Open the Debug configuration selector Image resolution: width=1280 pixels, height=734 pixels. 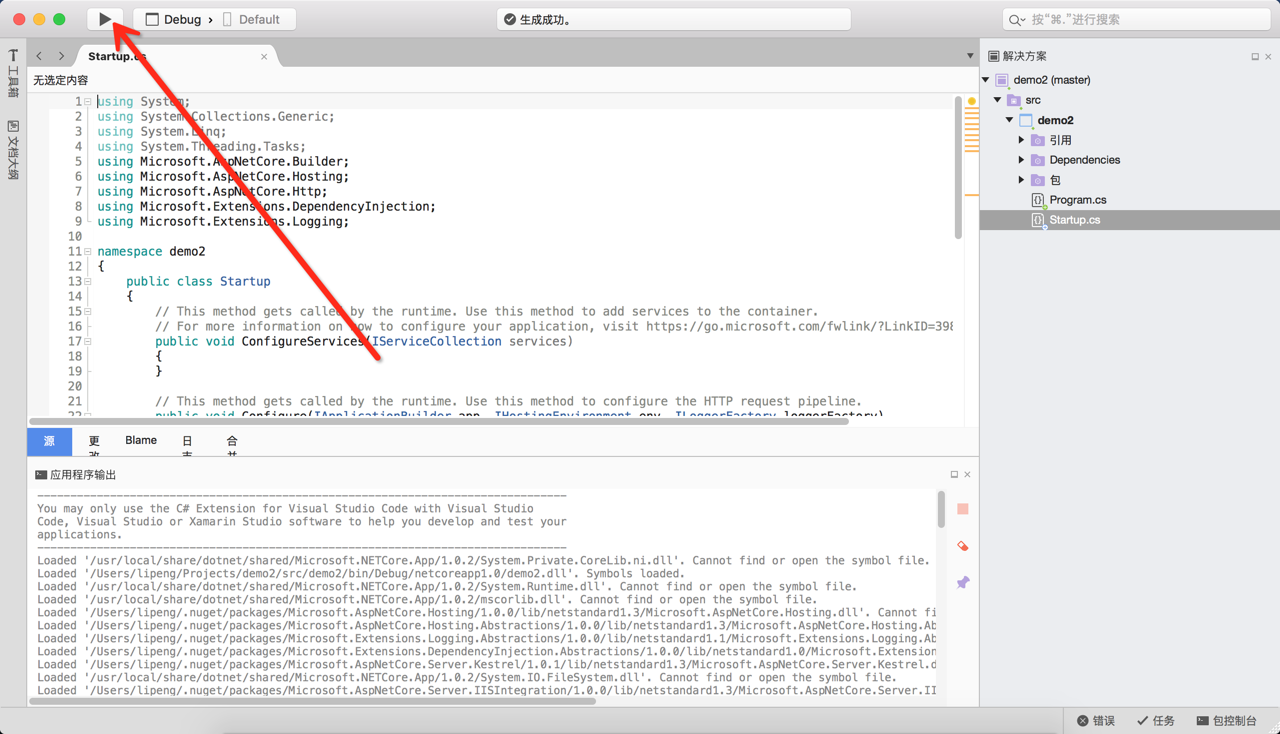(x=172, y=19)
